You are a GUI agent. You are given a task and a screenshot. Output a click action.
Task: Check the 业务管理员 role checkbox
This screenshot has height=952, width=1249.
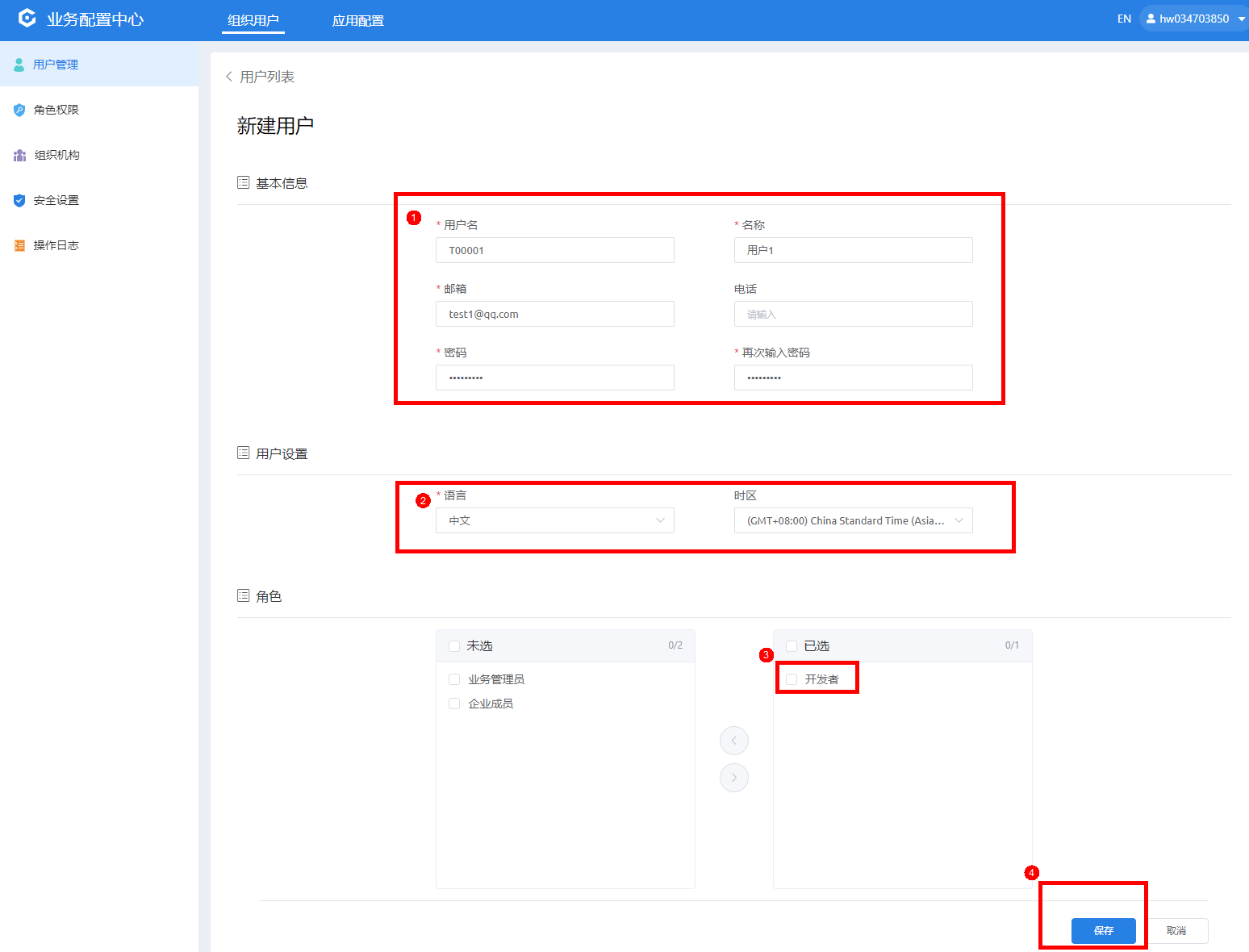tap(454, 679)
